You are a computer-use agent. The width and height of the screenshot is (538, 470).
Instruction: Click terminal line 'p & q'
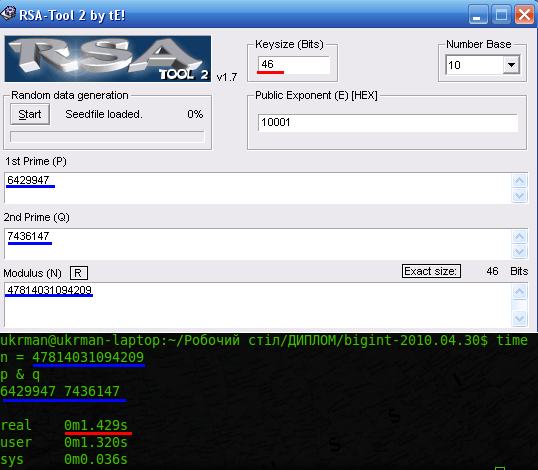pos(20,375)
